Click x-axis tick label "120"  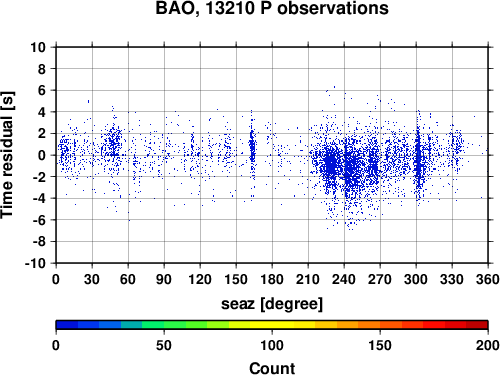[200, 279]
